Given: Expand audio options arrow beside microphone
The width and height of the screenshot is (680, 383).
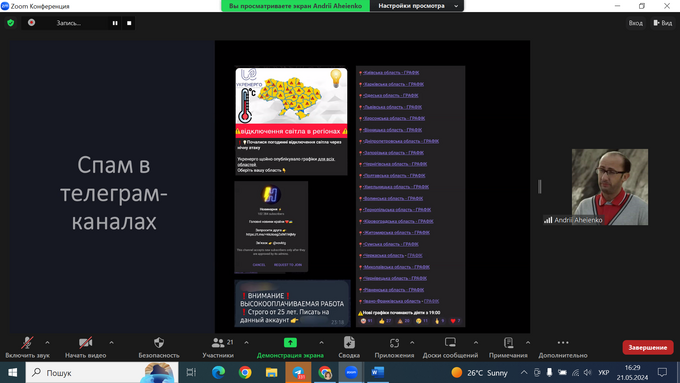Looking at the screenshot, I should pyautogui.click(x=47, y=343).
